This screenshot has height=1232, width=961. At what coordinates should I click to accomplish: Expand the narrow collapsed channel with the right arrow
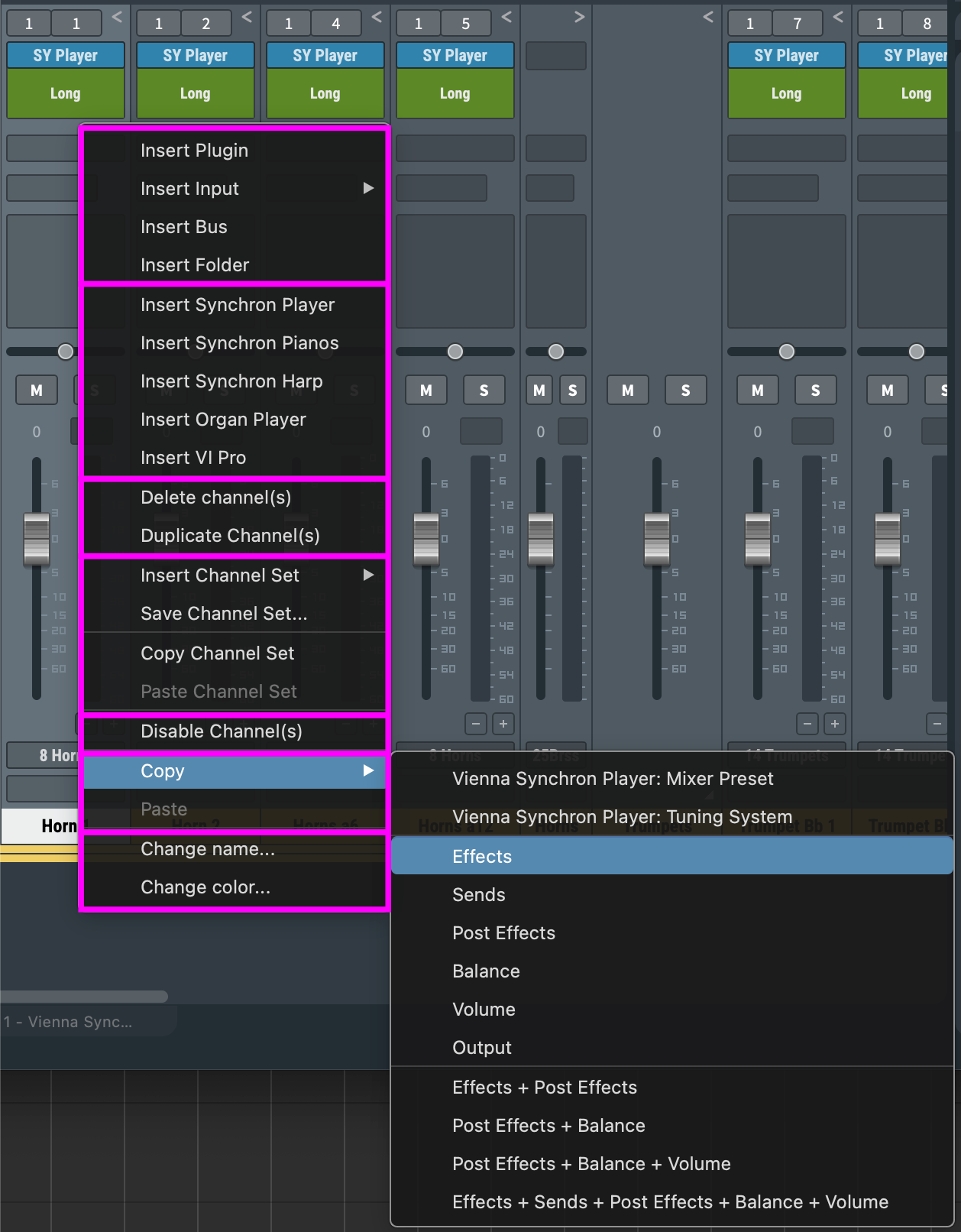(x=579, y=17)
